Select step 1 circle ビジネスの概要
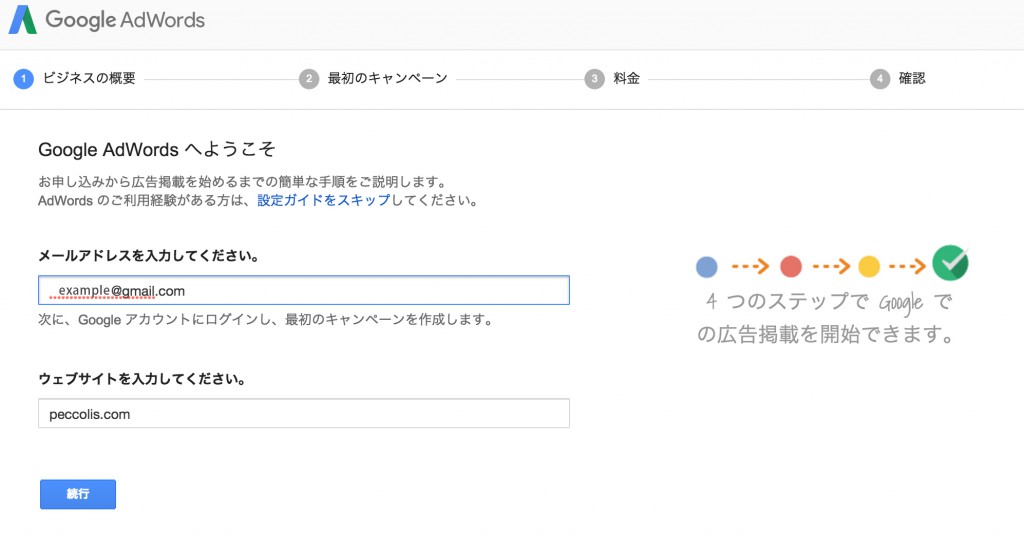The image size is (1024, 535). coord(24,79)
